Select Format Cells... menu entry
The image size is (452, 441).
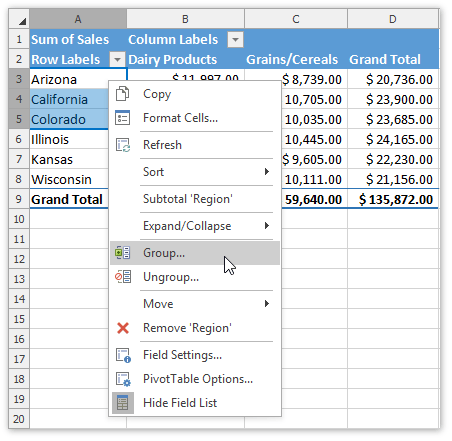click(x=195, y=118)
